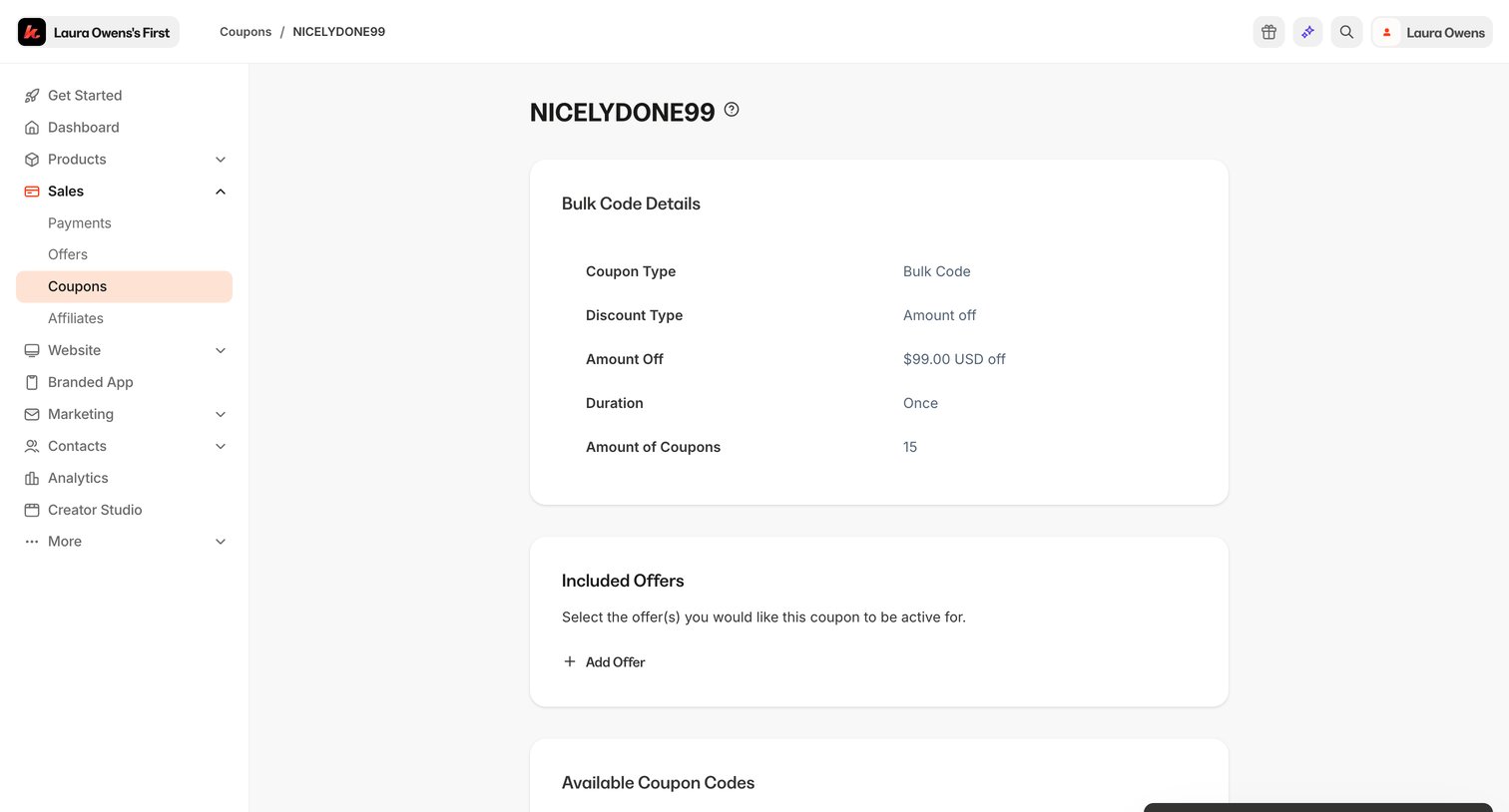
Task: Click the Sales card icon
Action: 32,192
